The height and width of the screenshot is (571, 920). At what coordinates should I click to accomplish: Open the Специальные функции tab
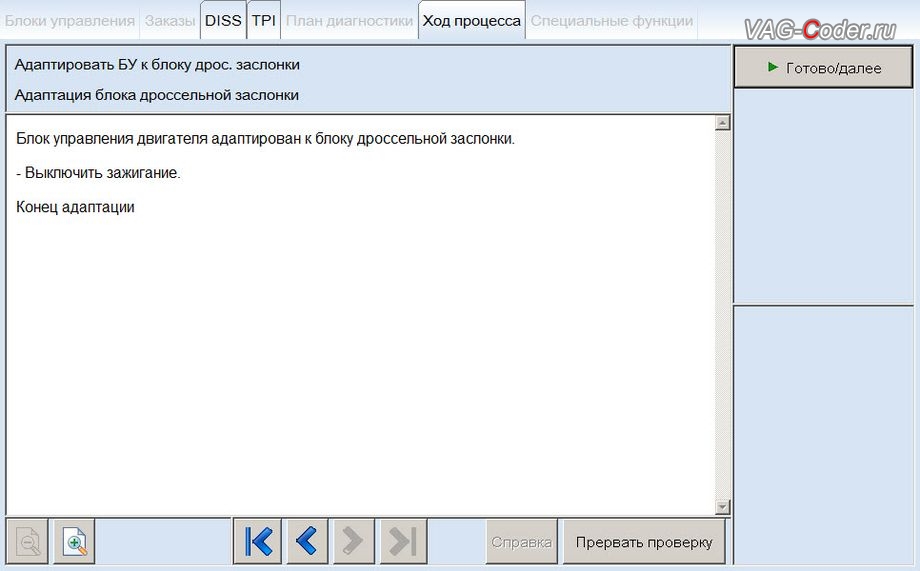[x=611, y=21]
